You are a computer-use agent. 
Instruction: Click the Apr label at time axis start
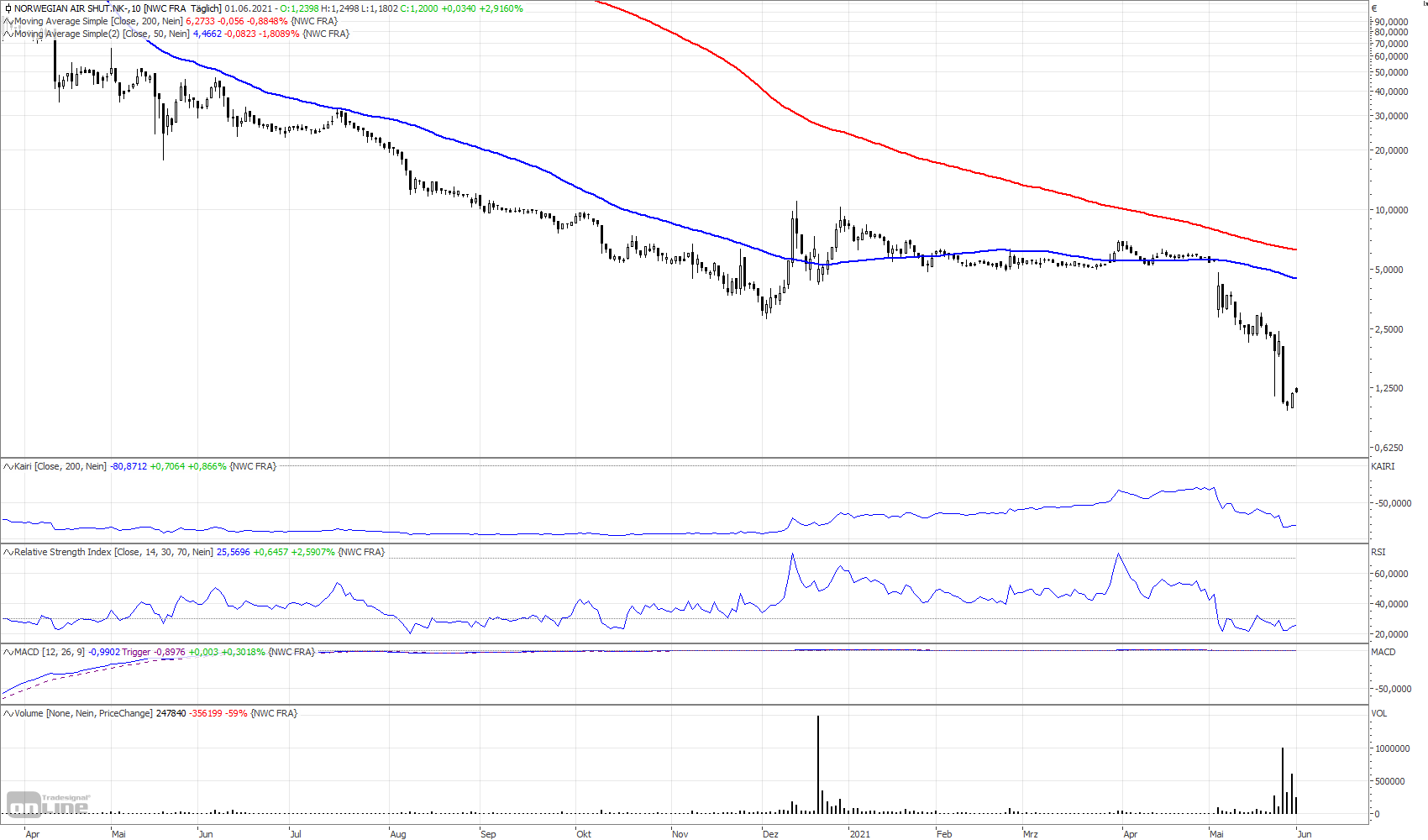pos(33,834)
